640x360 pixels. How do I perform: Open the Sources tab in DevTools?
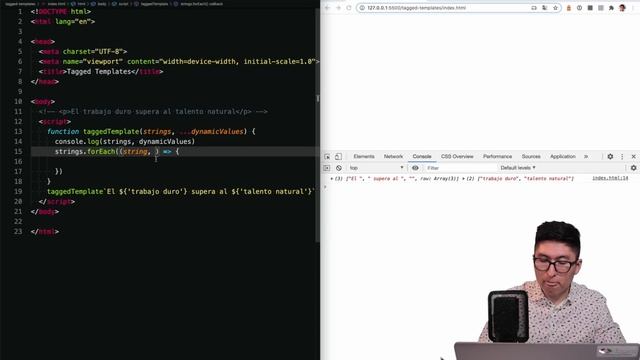(x=531, y=156)
